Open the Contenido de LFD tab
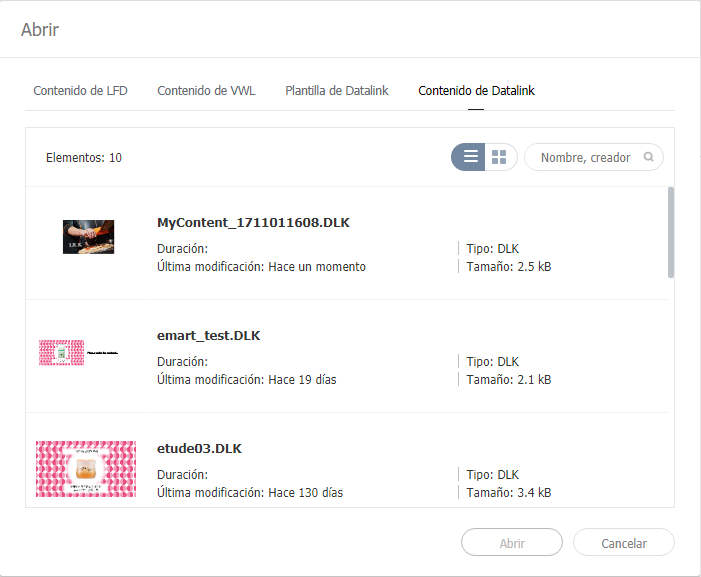This screenshot has width=701, height=577. coord(80,90)
